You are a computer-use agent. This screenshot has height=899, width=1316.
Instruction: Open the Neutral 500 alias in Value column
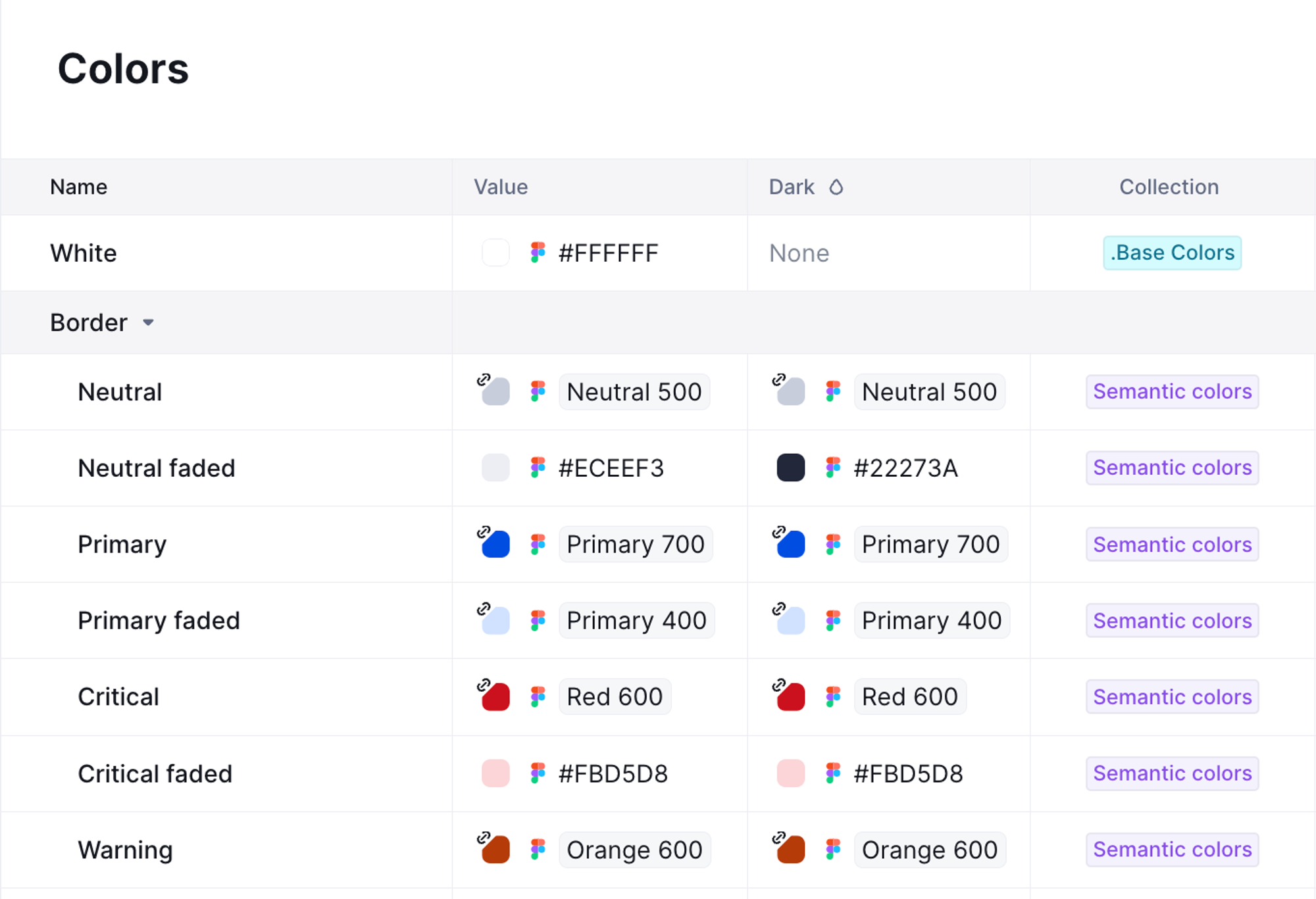click(x=634, y=392)
